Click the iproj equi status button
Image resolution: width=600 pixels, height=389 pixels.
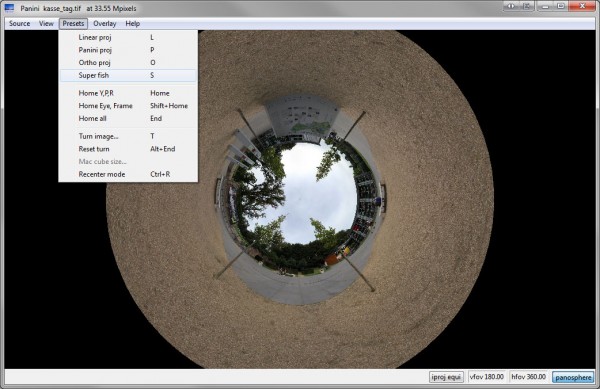[446, 377]
